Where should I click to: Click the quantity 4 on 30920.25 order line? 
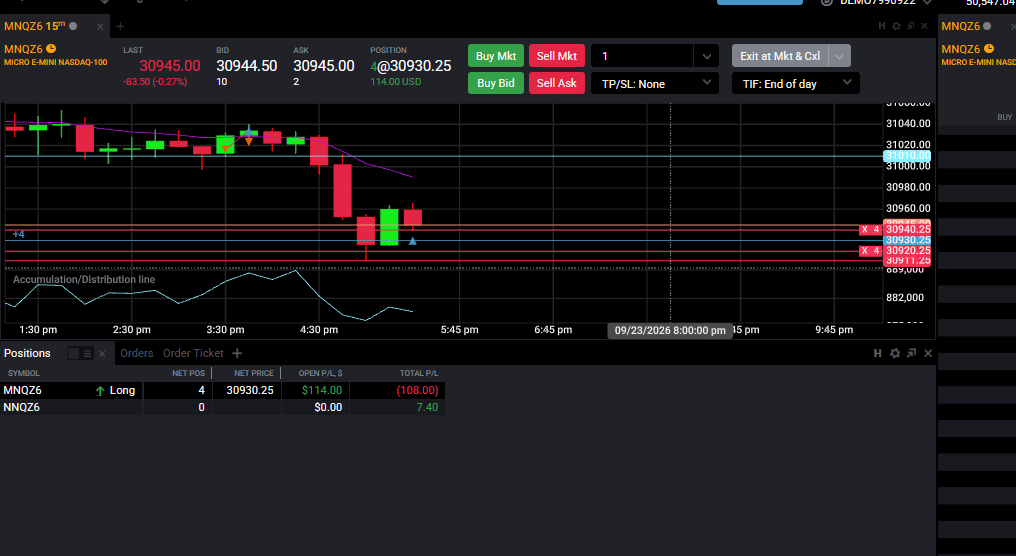pos(876,251)
